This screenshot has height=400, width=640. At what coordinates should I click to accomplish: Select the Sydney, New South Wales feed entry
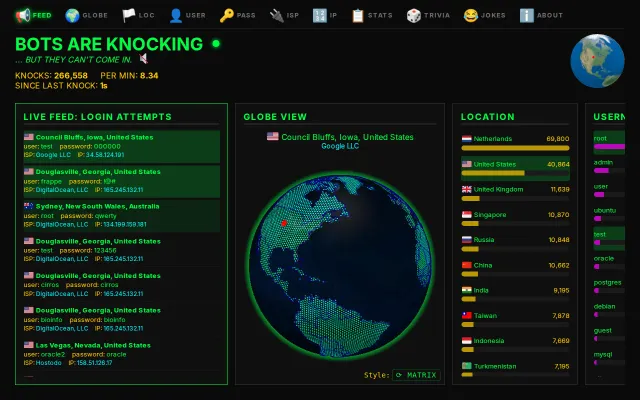[x=122, y=215]
